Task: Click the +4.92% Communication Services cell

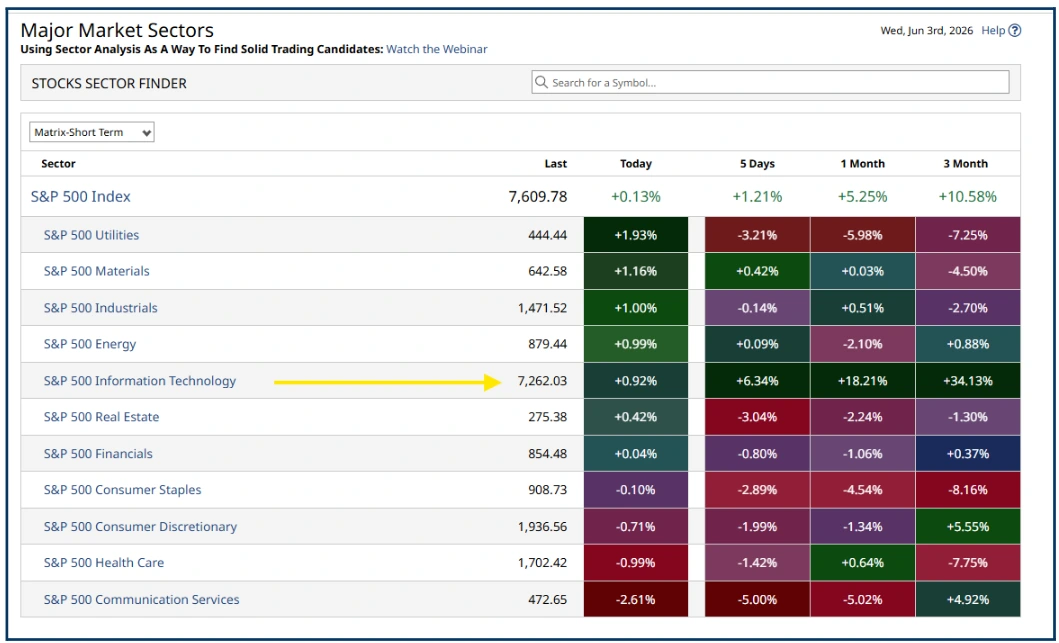Action: tap(968, 600)
